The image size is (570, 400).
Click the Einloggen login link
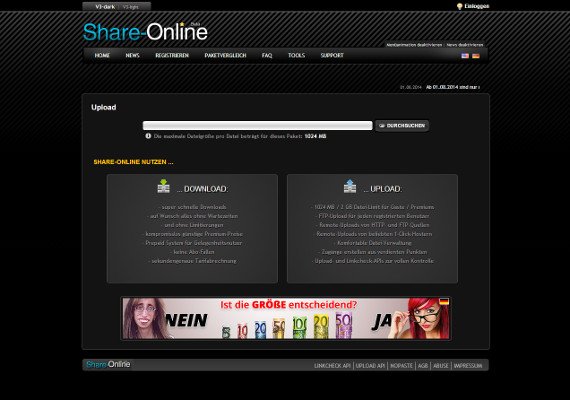click(x=477, y=6)
